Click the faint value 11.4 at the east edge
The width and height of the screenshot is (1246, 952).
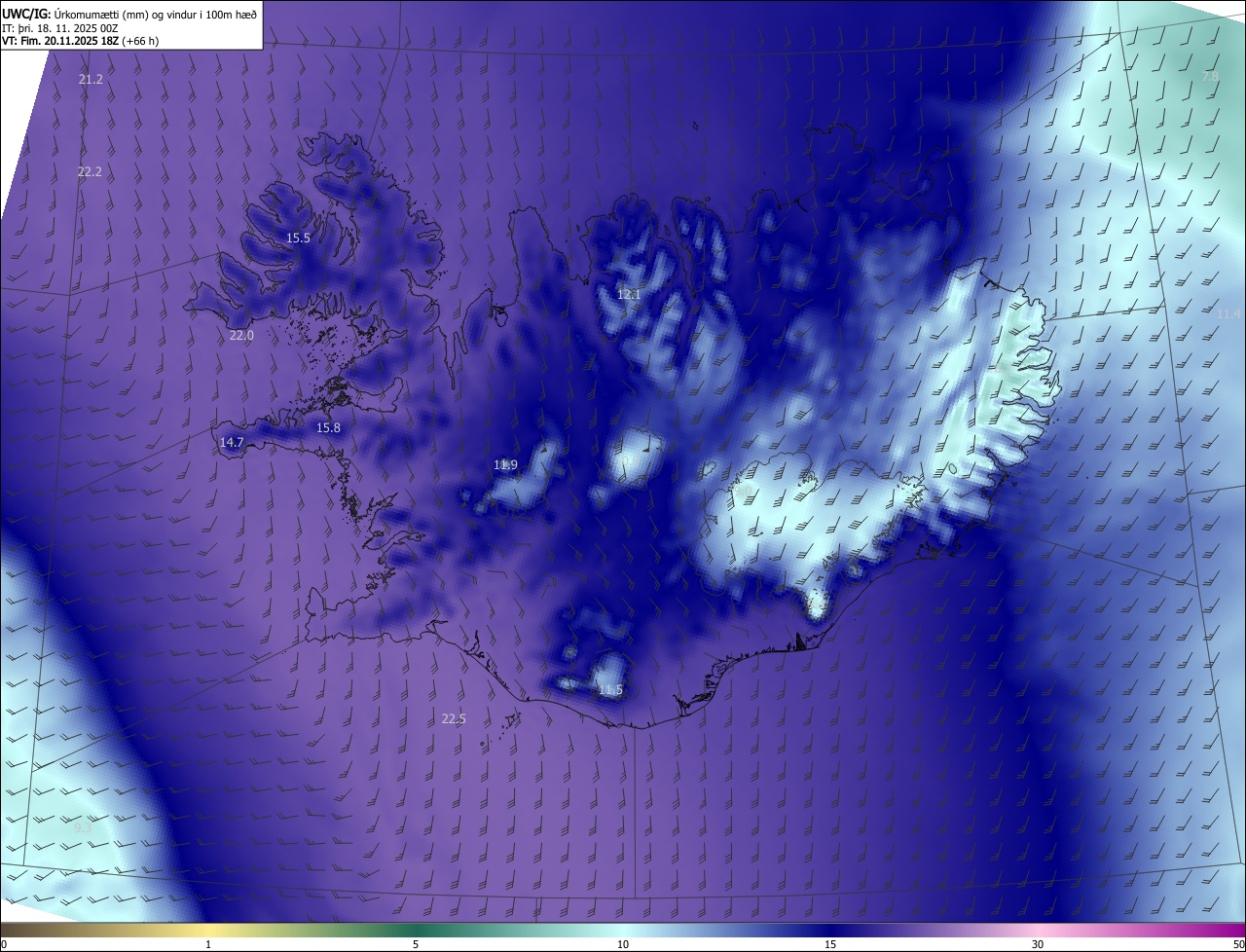coord(1229,313)
